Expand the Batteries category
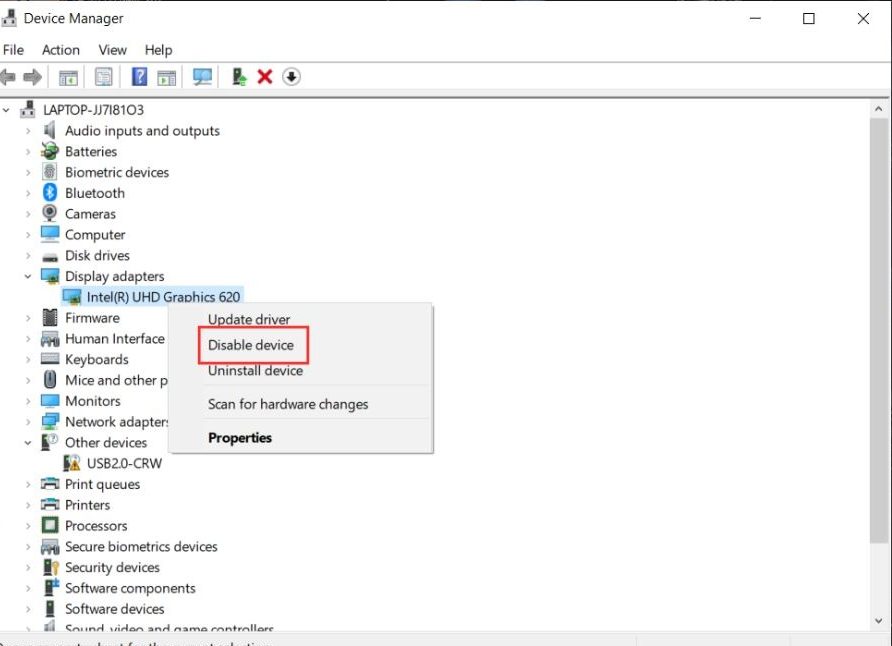This screenshot has width=892, height=646. (x=28, y=151)
